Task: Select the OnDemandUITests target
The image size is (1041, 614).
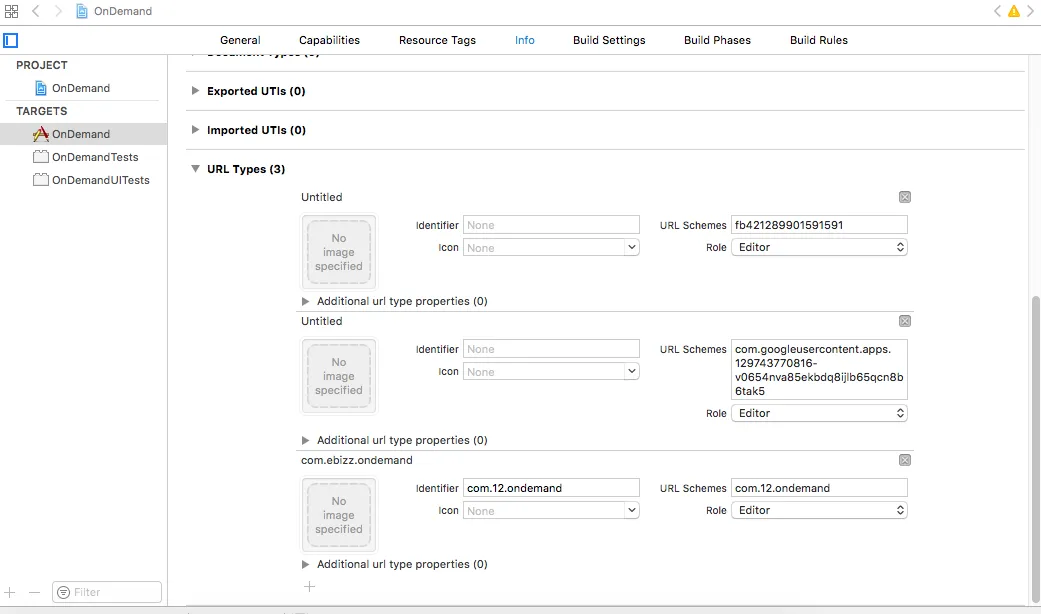Action: coord(100,180)
